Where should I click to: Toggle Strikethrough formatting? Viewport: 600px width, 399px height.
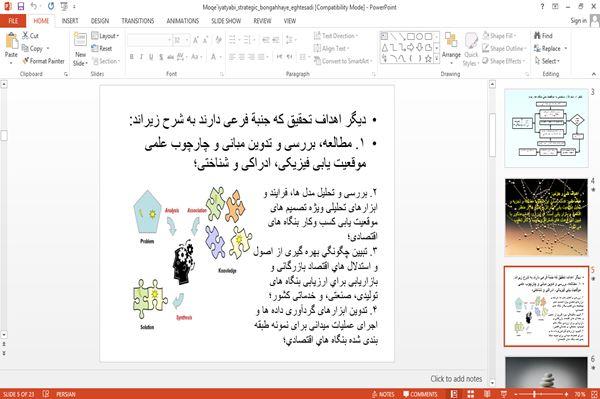[171, 57]
